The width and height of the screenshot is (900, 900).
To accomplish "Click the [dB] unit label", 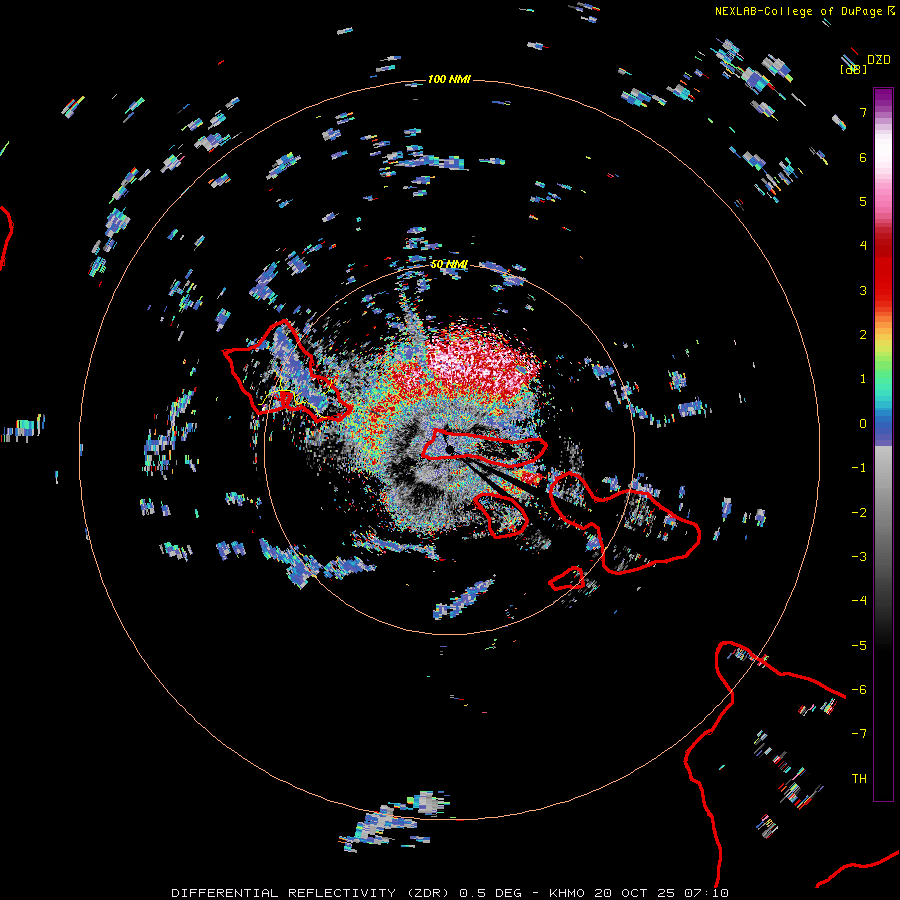I will click(x=853, y=69).
